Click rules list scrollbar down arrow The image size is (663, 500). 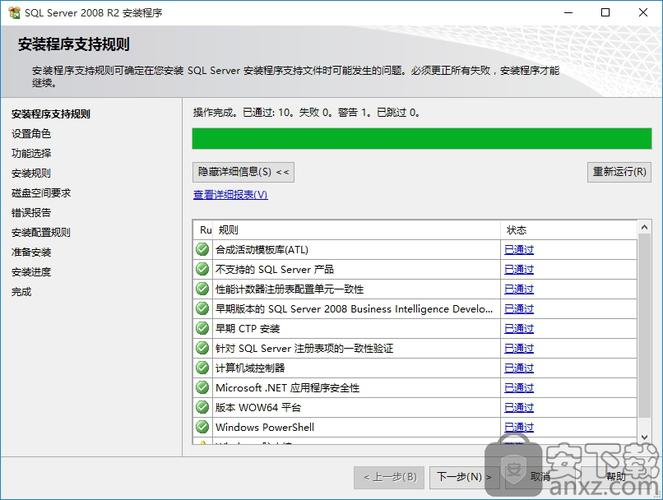[x=644, y=437]
